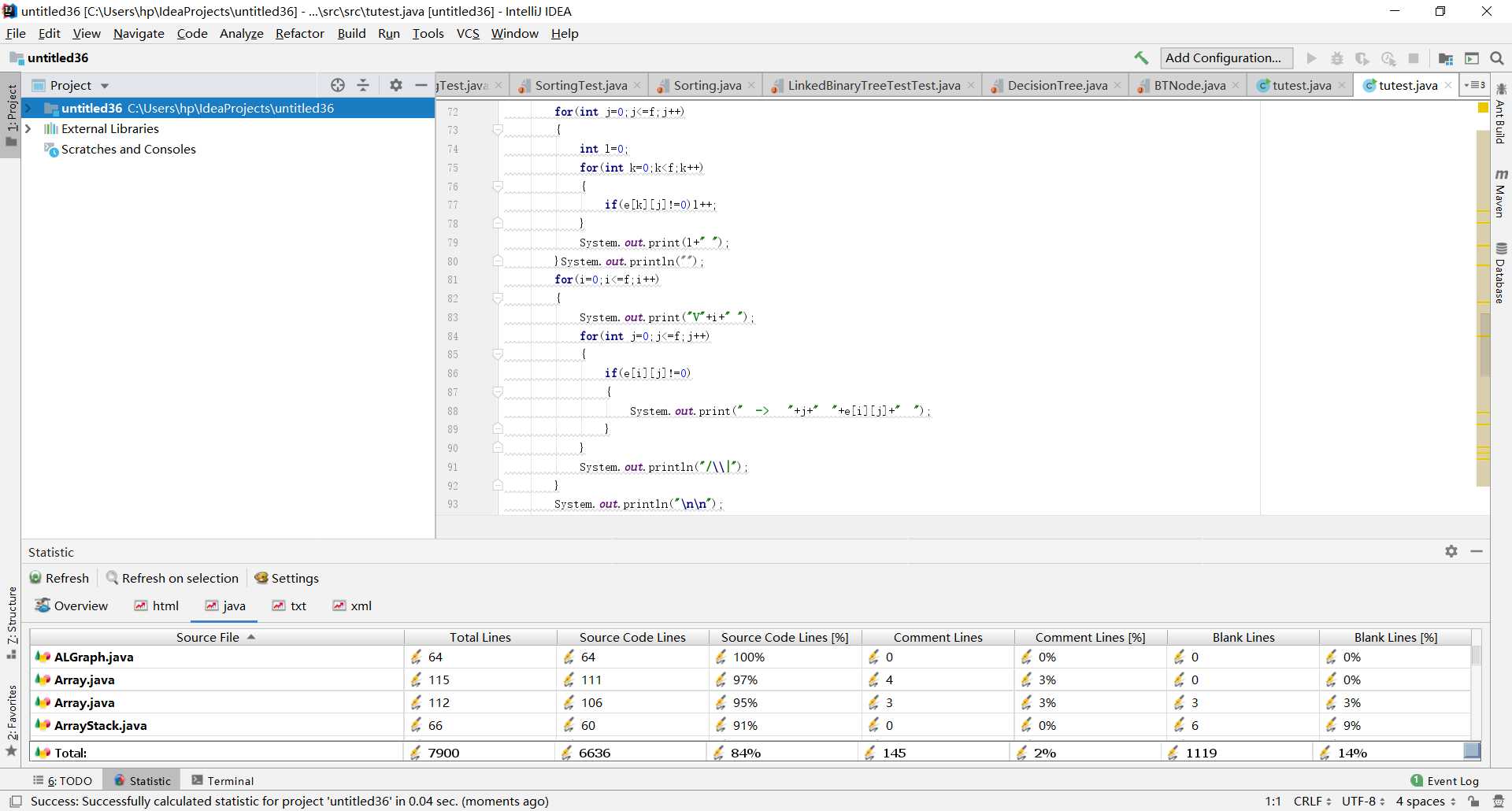1512x811 pixels.
Task: Toggle code fold marker at line 73
Action: click(x=498, y=130)
